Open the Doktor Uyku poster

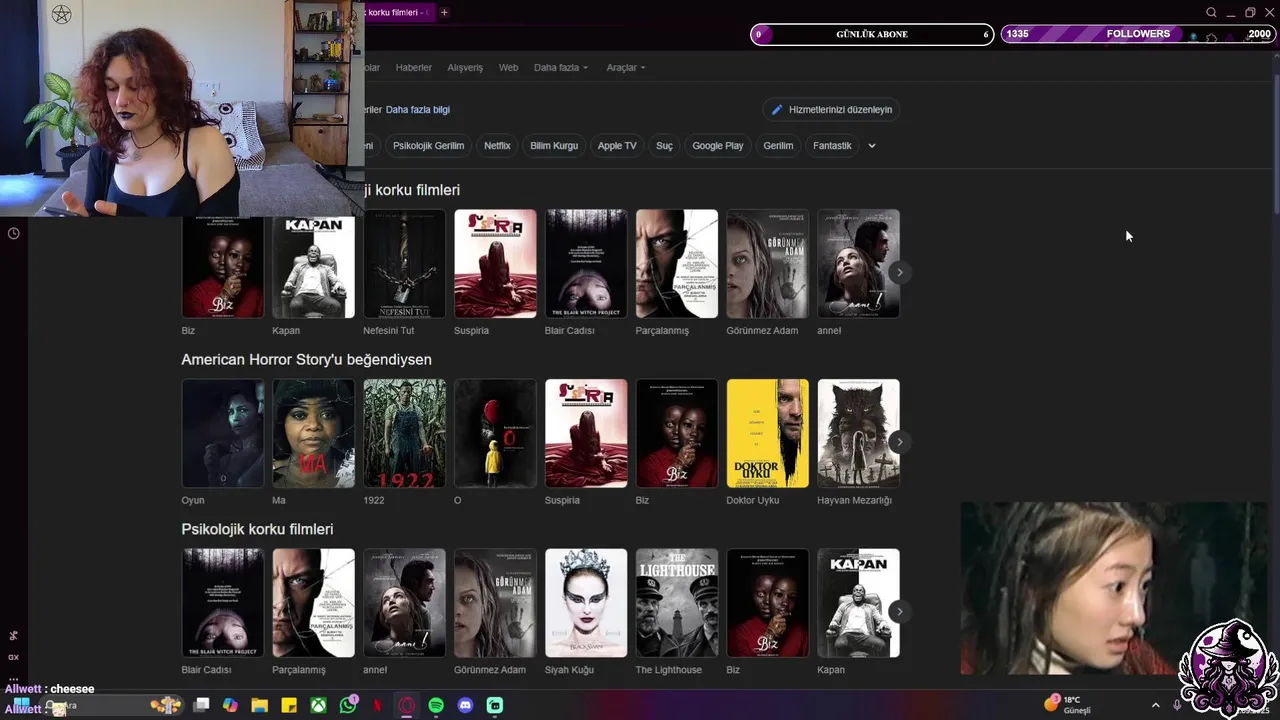click(x=768, y=433)
